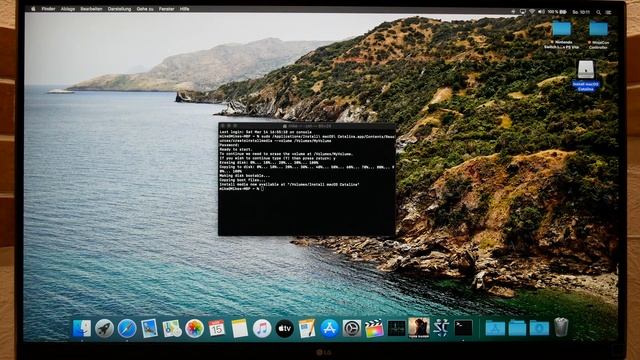
Task: Click the Wi-Fi status icon
Action: [x=532, y=12]
